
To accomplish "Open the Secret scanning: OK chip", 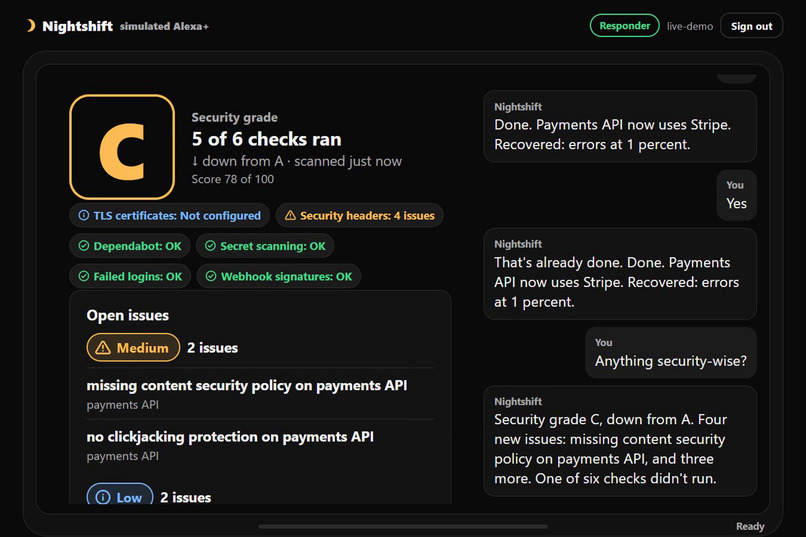I will click(x=265, y=246).
